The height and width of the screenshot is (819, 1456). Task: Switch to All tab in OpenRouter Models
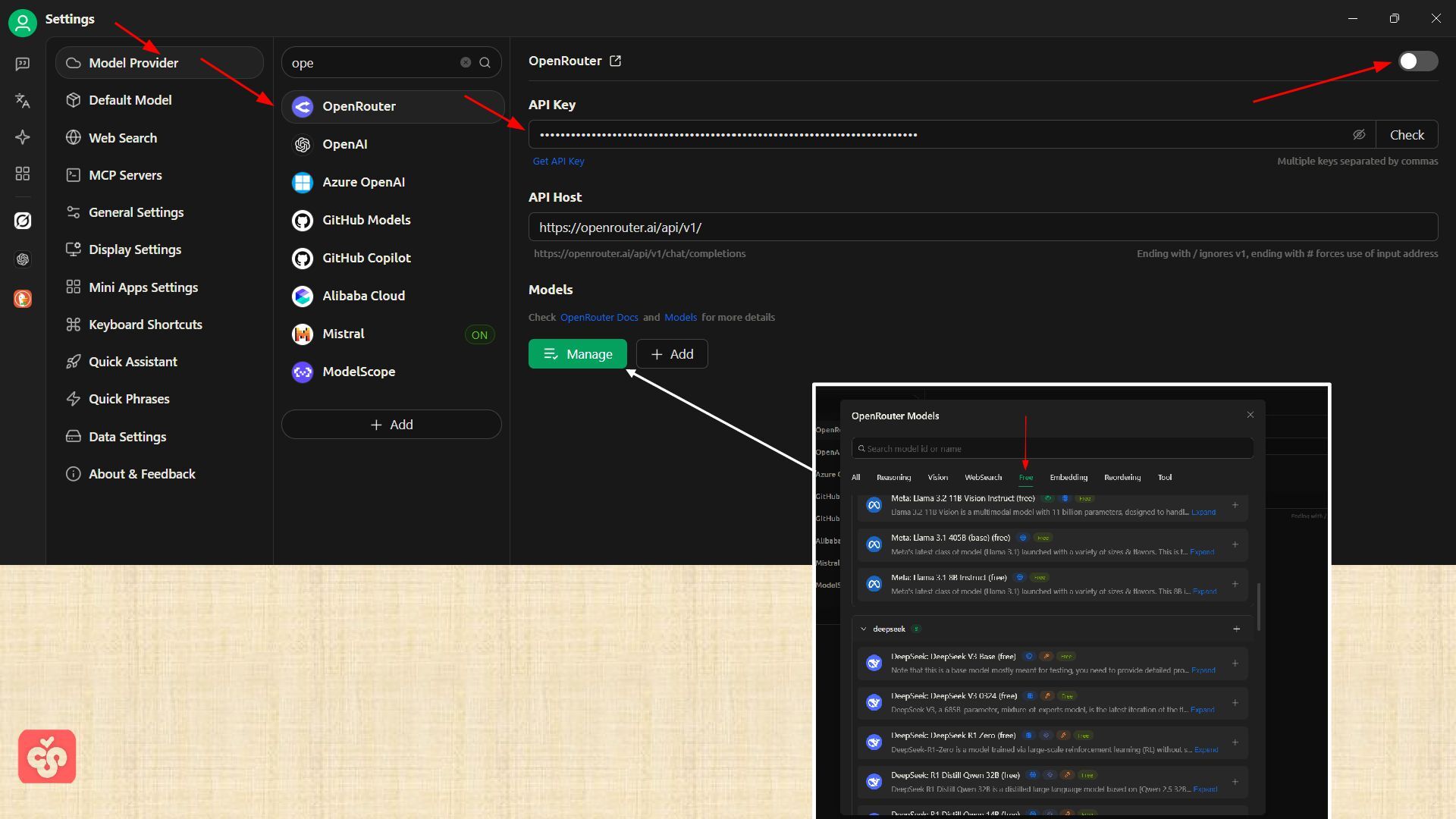pos(856,477)
